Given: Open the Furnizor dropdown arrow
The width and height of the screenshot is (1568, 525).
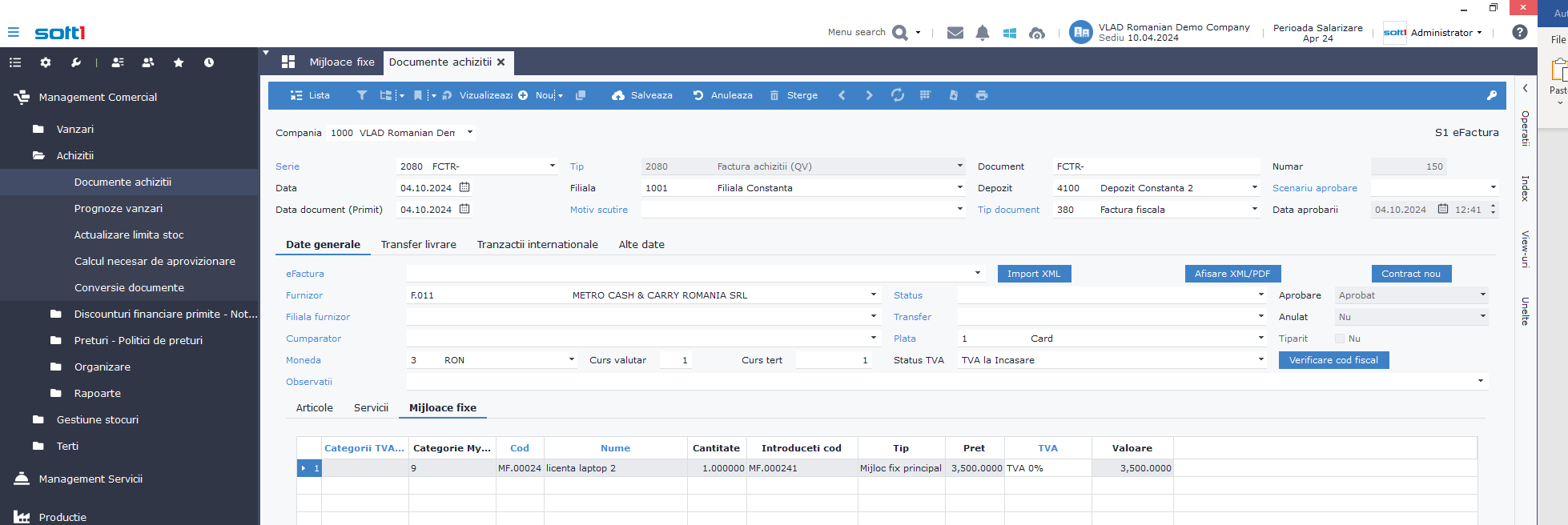Looking at the screenshot, I should (x=874, y=295).
